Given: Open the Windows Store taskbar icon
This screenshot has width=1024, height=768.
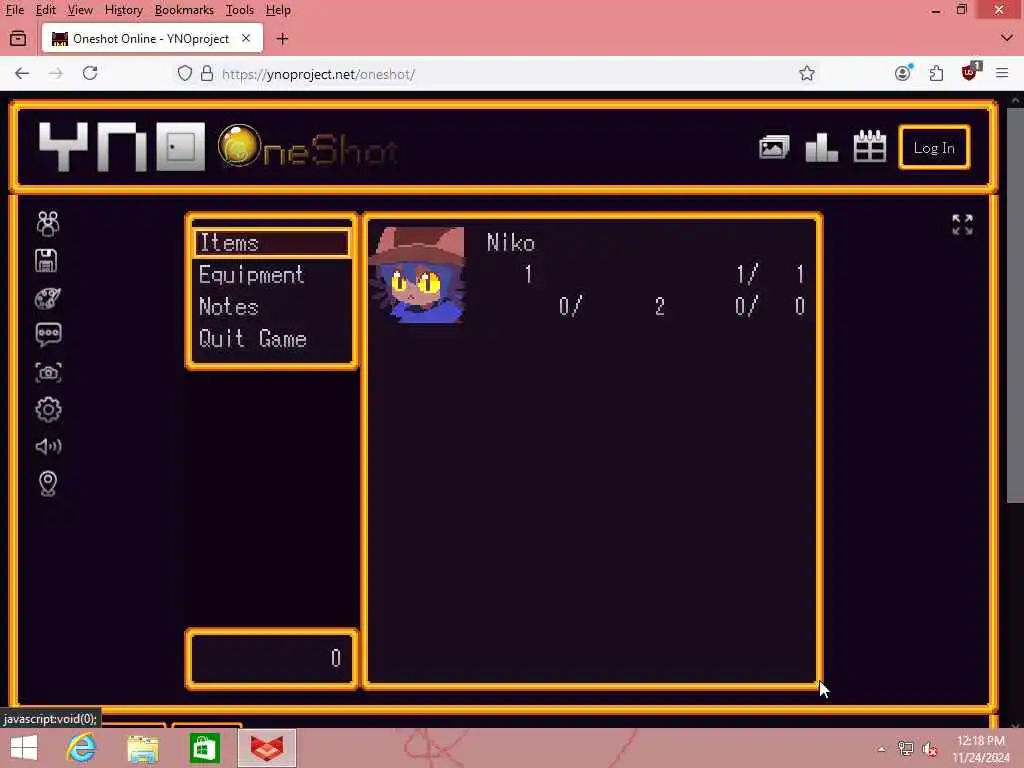Looking at the screenshot, I should 204,748.
